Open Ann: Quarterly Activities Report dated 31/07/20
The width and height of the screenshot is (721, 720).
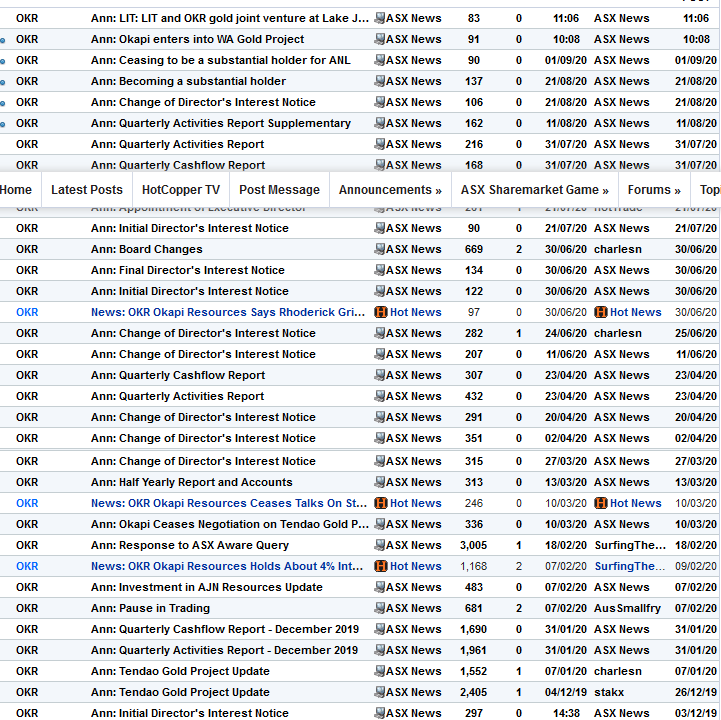pos(177,144)
